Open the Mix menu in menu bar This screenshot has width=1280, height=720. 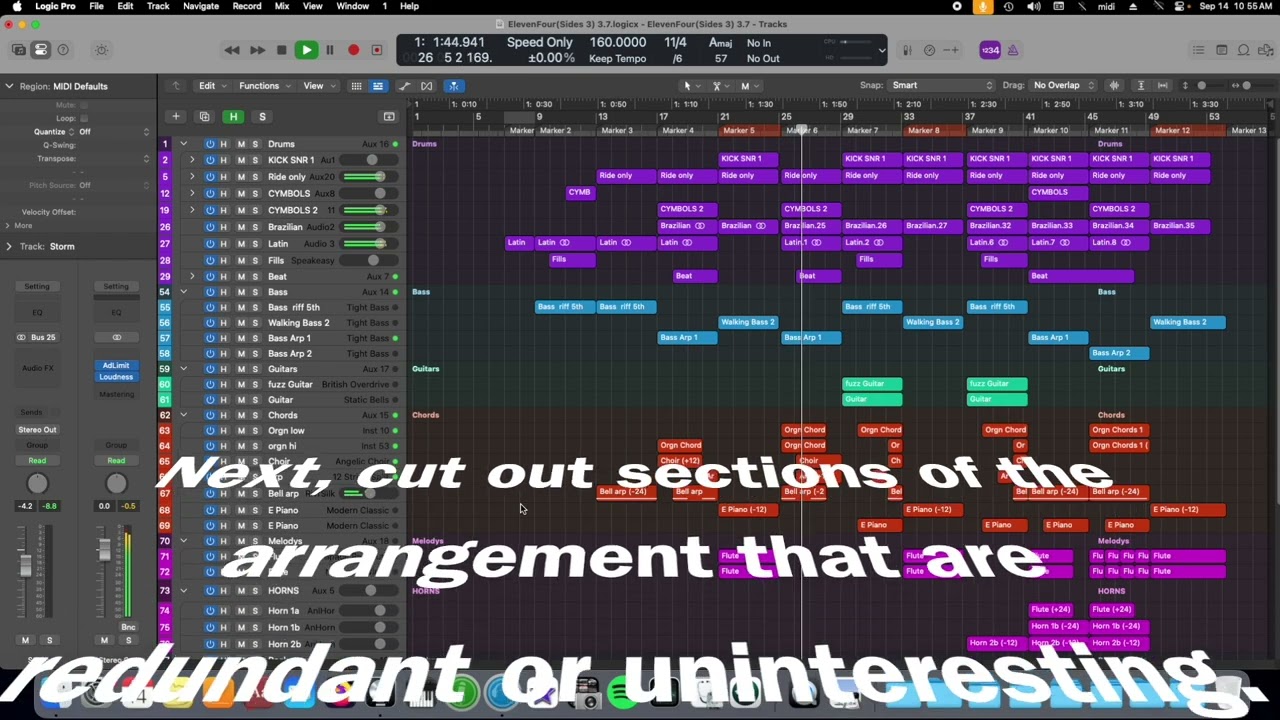click(282, 6)
